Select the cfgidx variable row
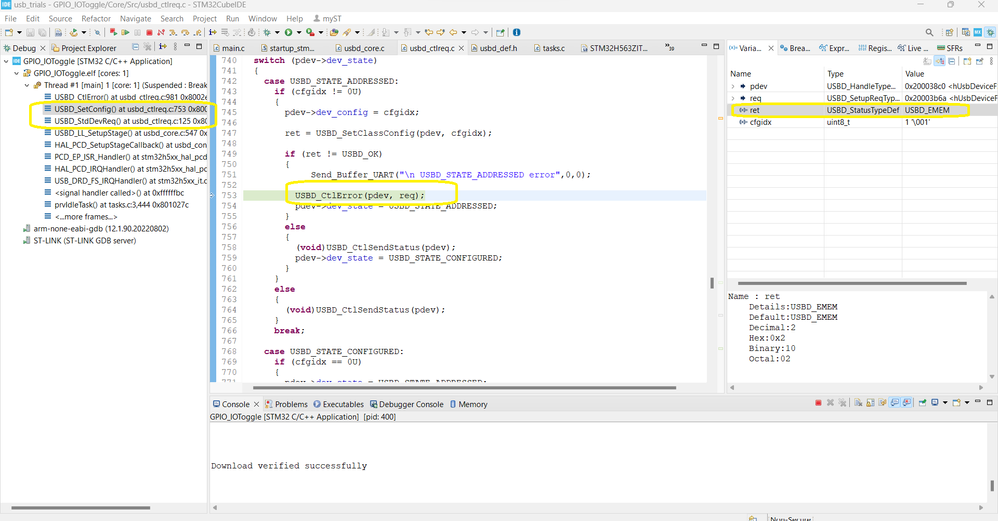This screenshot has width=998, height=521. (862, 122)
